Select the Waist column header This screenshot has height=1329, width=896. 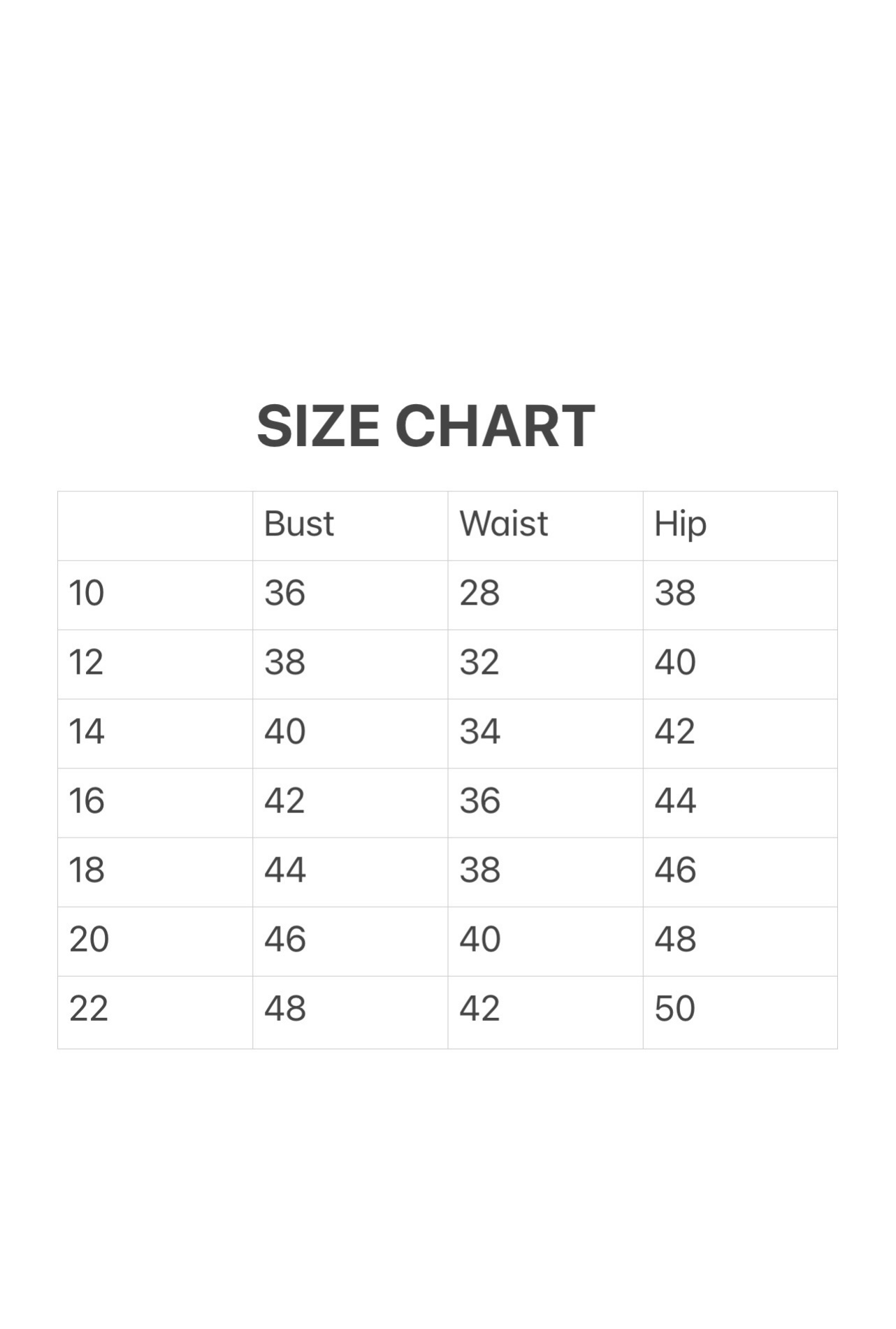504,524
